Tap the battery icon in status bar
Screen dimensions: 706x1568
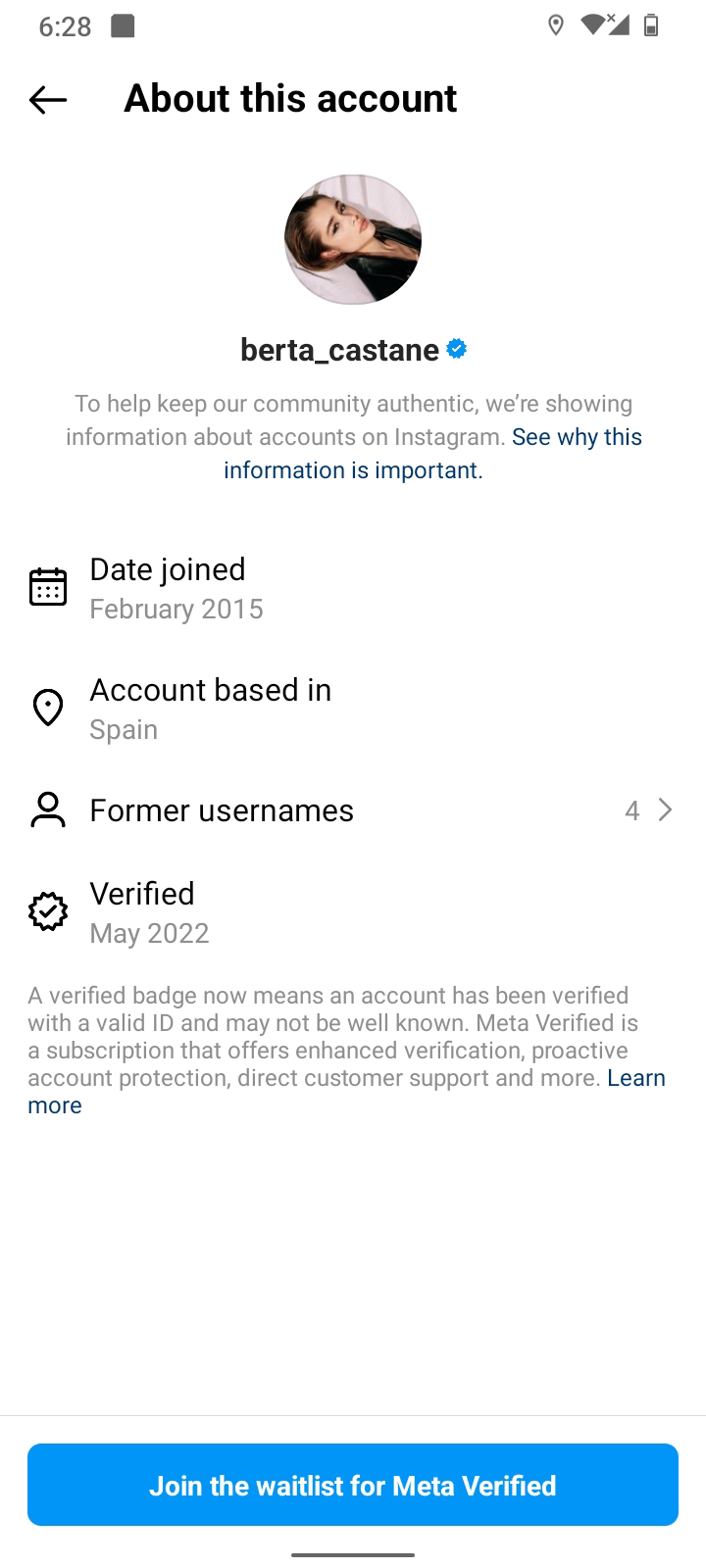pos(650,25)
